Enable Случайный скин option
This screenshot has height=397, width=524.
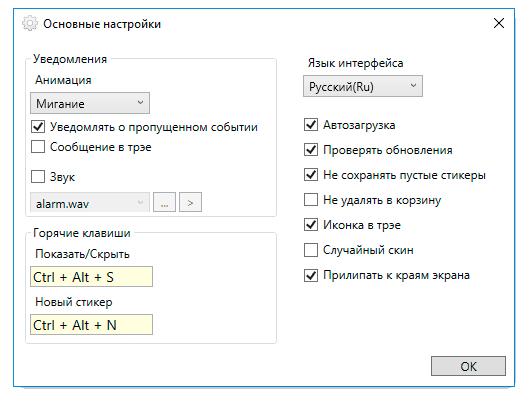[311, 250]
